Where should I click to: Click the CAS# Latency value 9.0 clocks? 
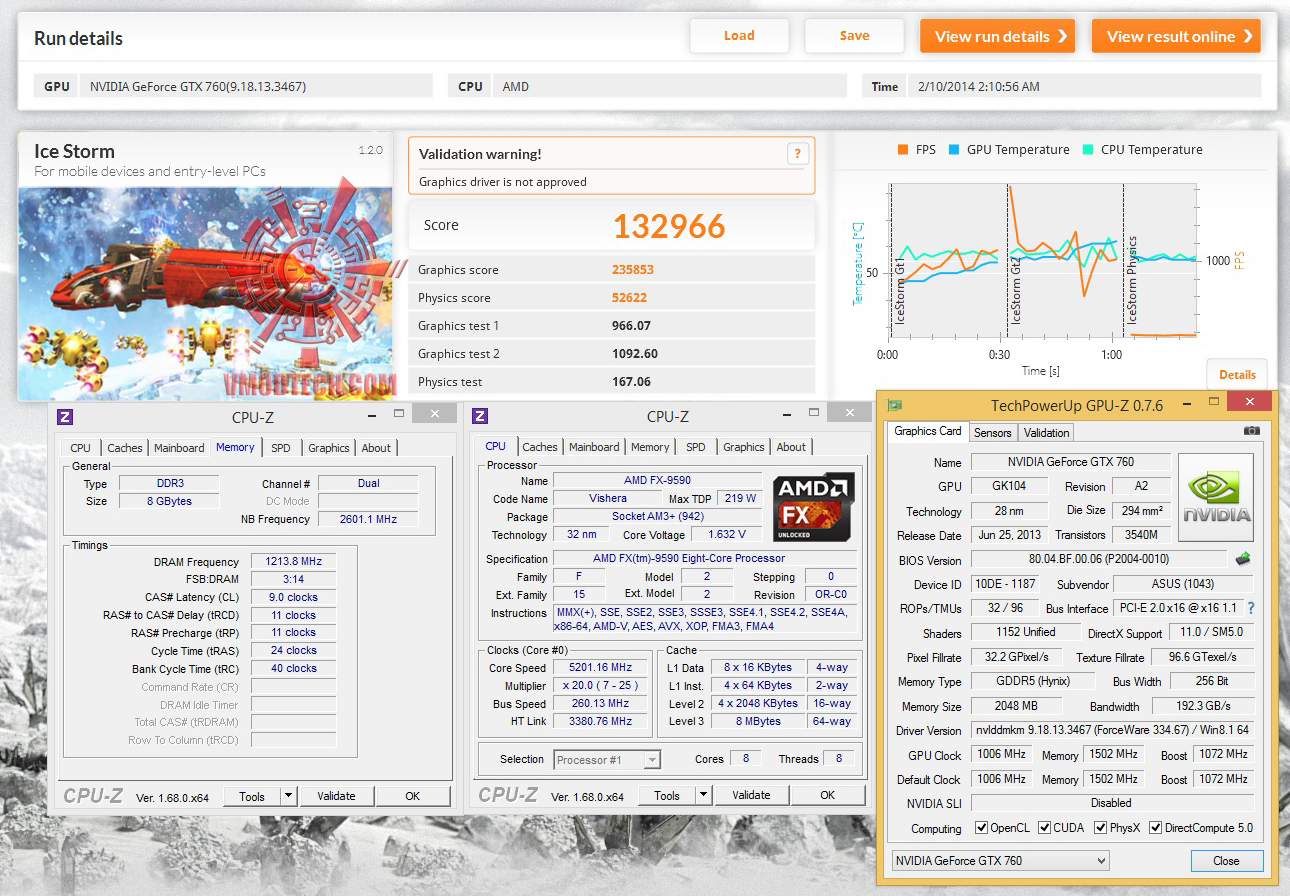(x=293, y=597)
